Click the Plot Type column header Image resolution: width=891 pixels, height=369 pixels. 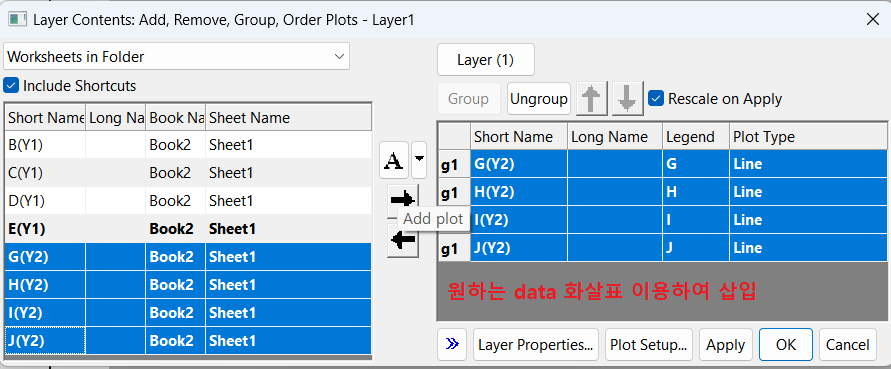(x=808, y=137)
